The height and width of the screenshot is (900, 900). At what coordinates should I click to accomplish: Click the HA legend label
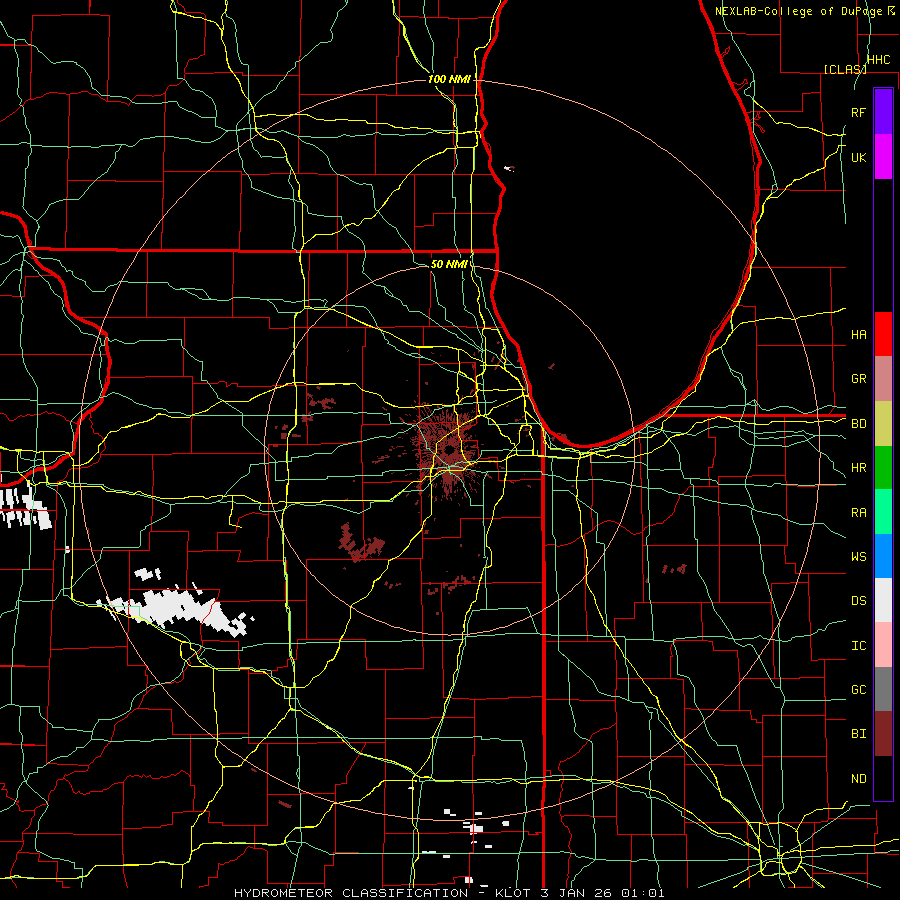tap(858, 334)
